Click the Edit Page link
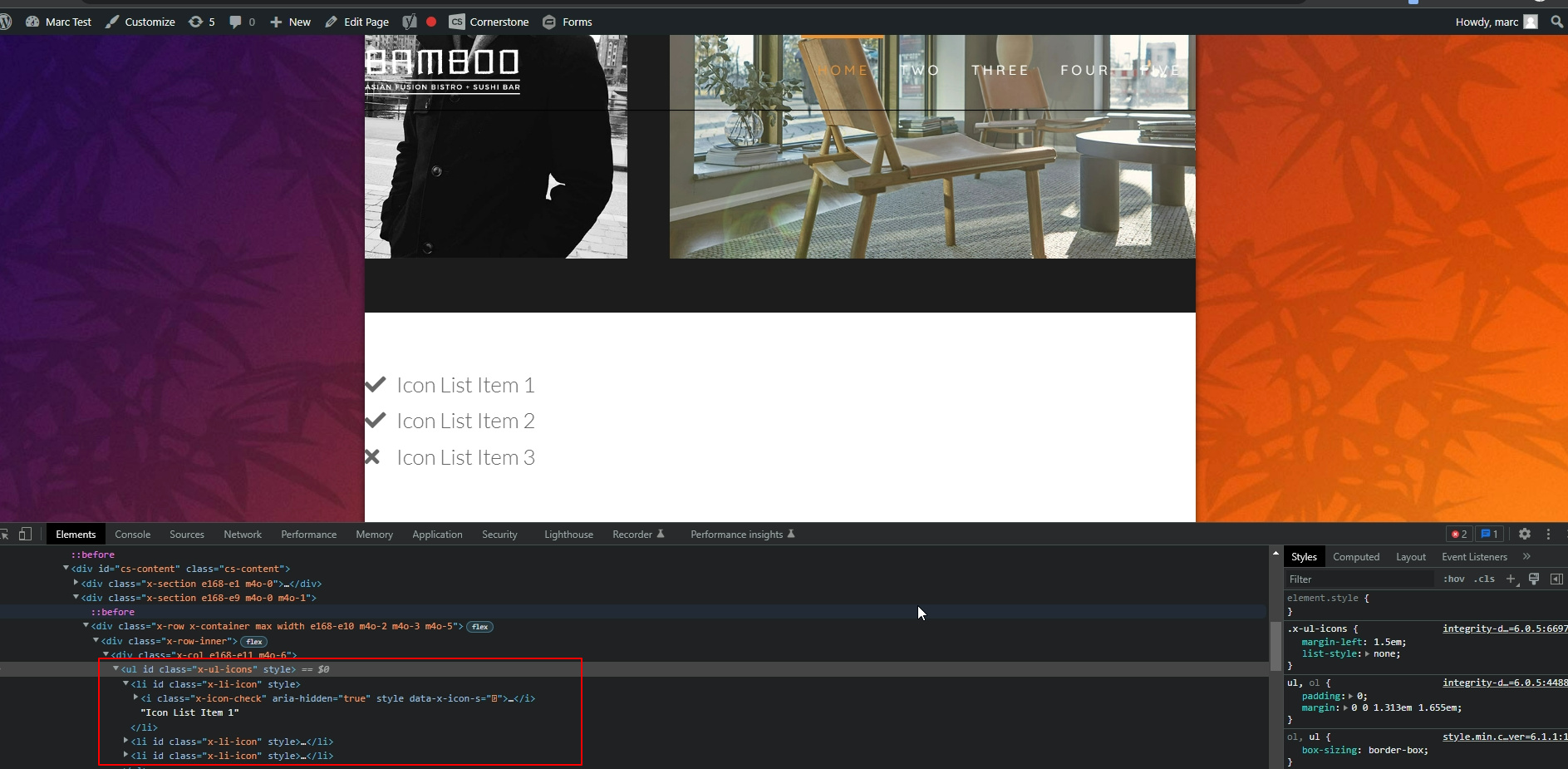Screen dimensions: 1568x769 click(357, 22)
